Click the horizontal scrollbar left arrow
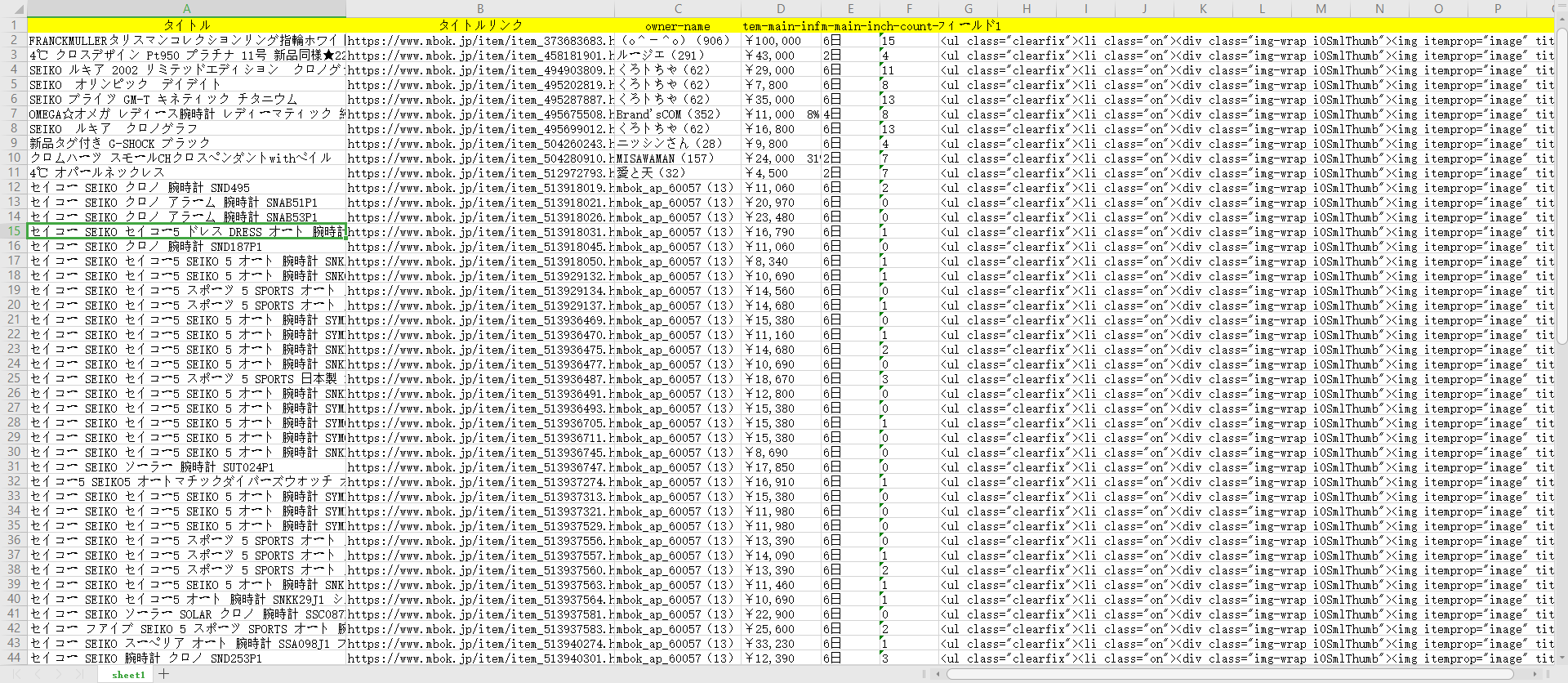The image size is (1568, 683). click(939, 674)
